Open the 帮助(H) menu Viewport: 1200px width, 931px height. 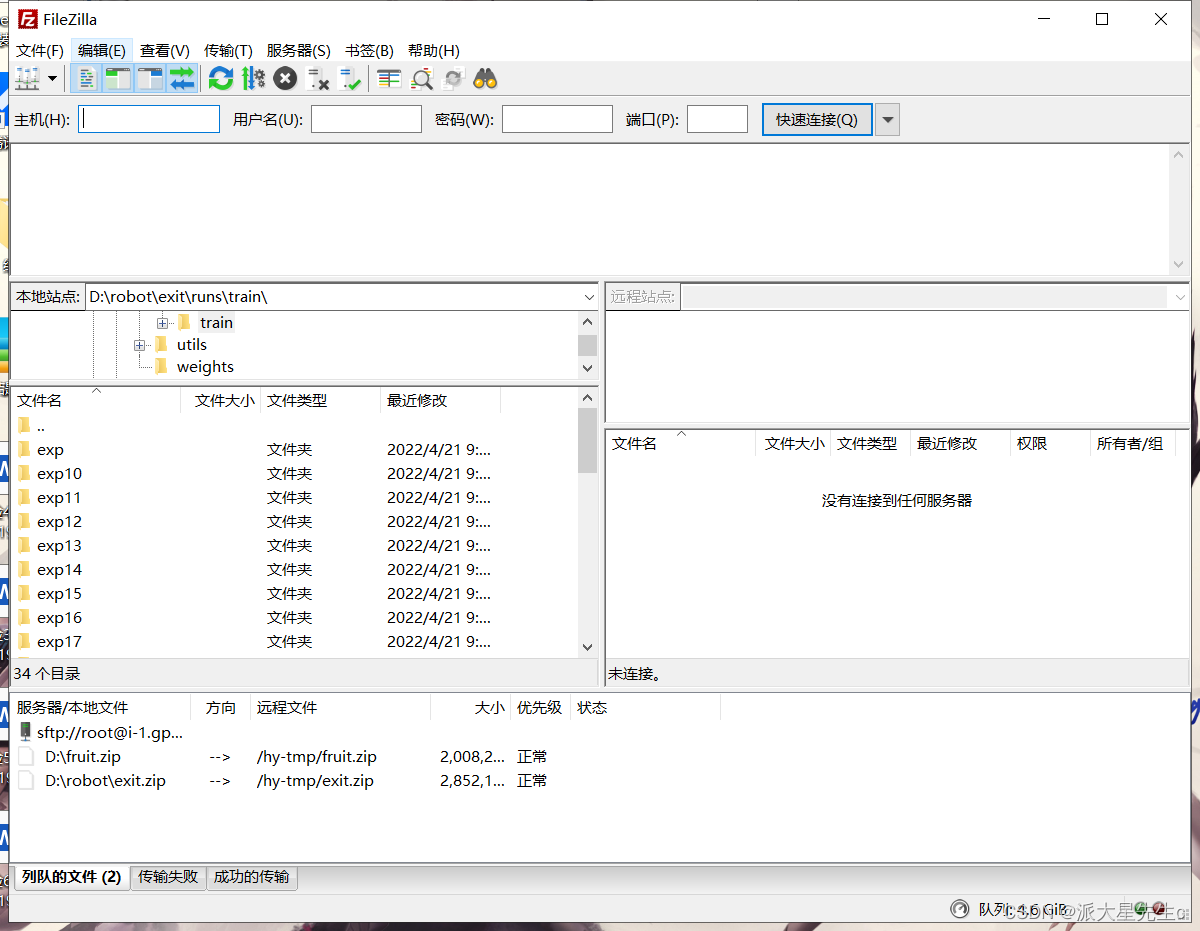point(434,50)
